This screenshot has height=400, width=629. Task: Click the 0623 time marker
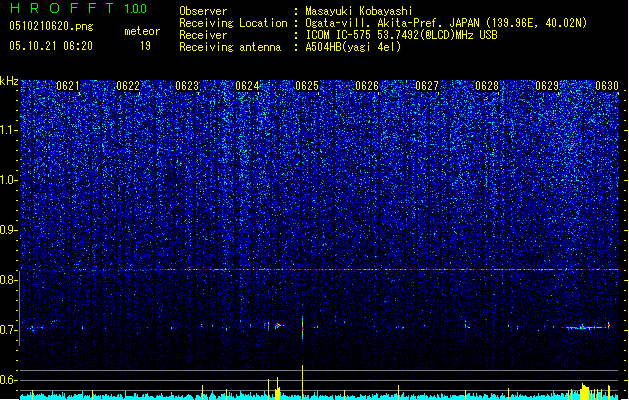[187, 86]
